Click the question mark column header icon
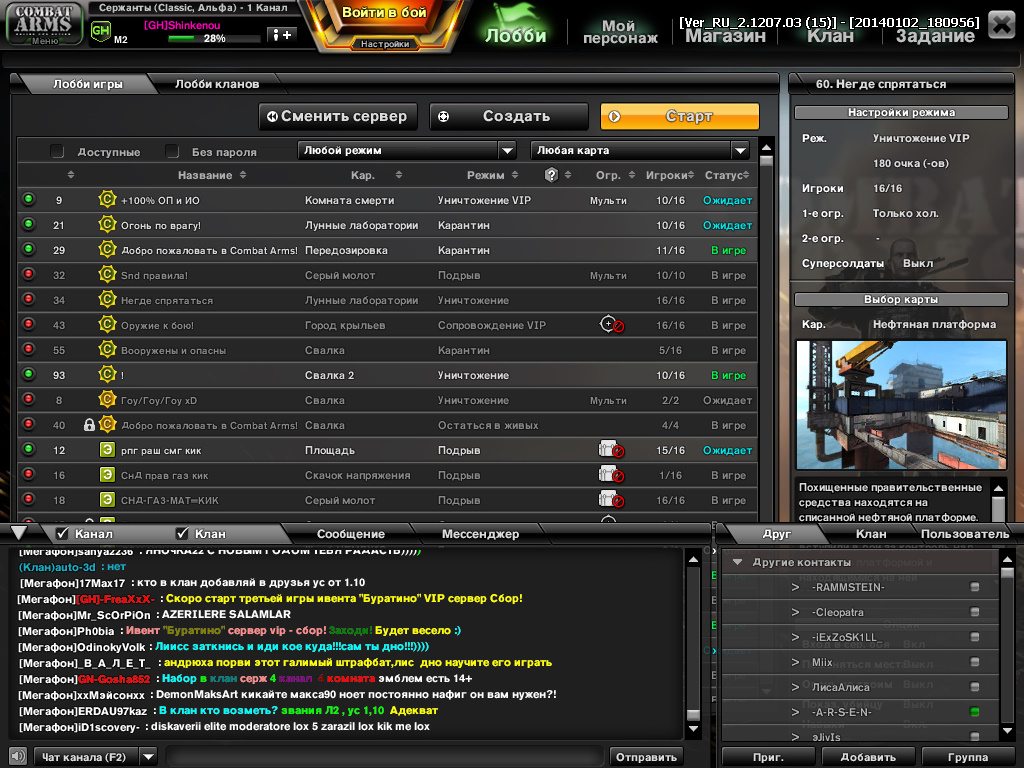 pyautogui.click(x=551, y=174)
